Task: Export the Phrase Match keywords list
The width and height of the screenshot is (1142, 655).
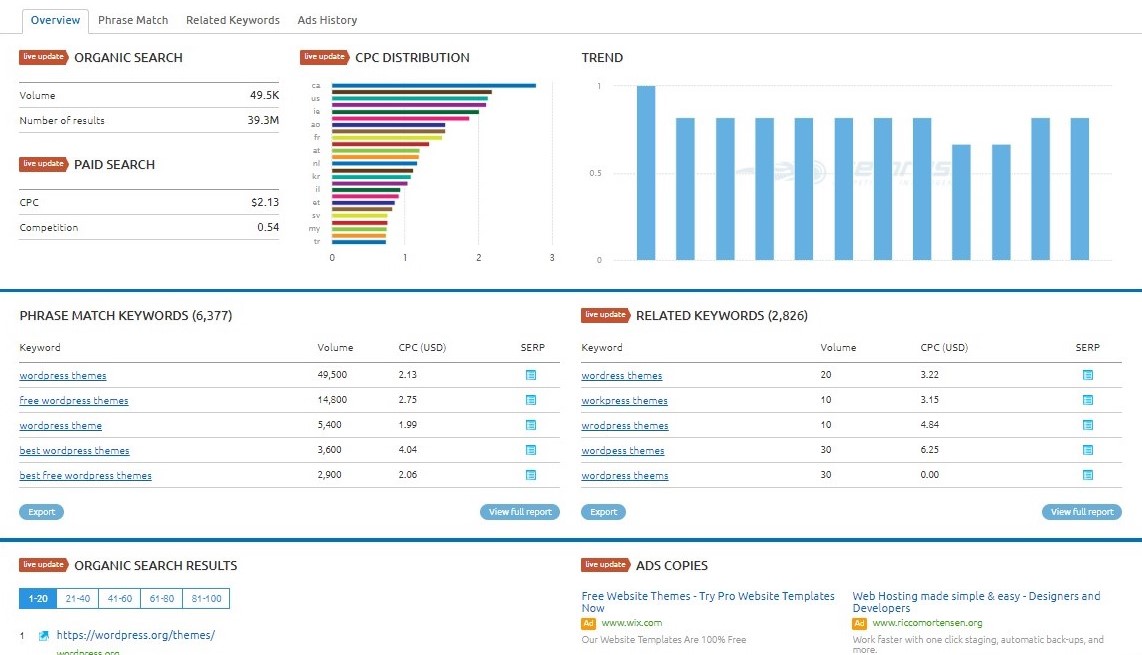Action: 41,511
